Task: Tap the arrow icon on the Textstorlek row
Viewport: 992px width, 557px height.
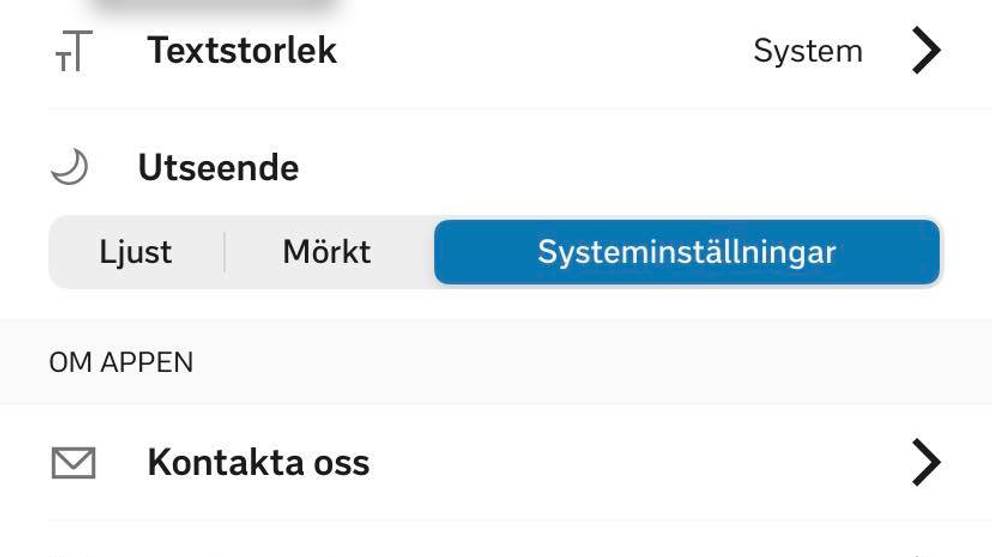Action: 926,51
